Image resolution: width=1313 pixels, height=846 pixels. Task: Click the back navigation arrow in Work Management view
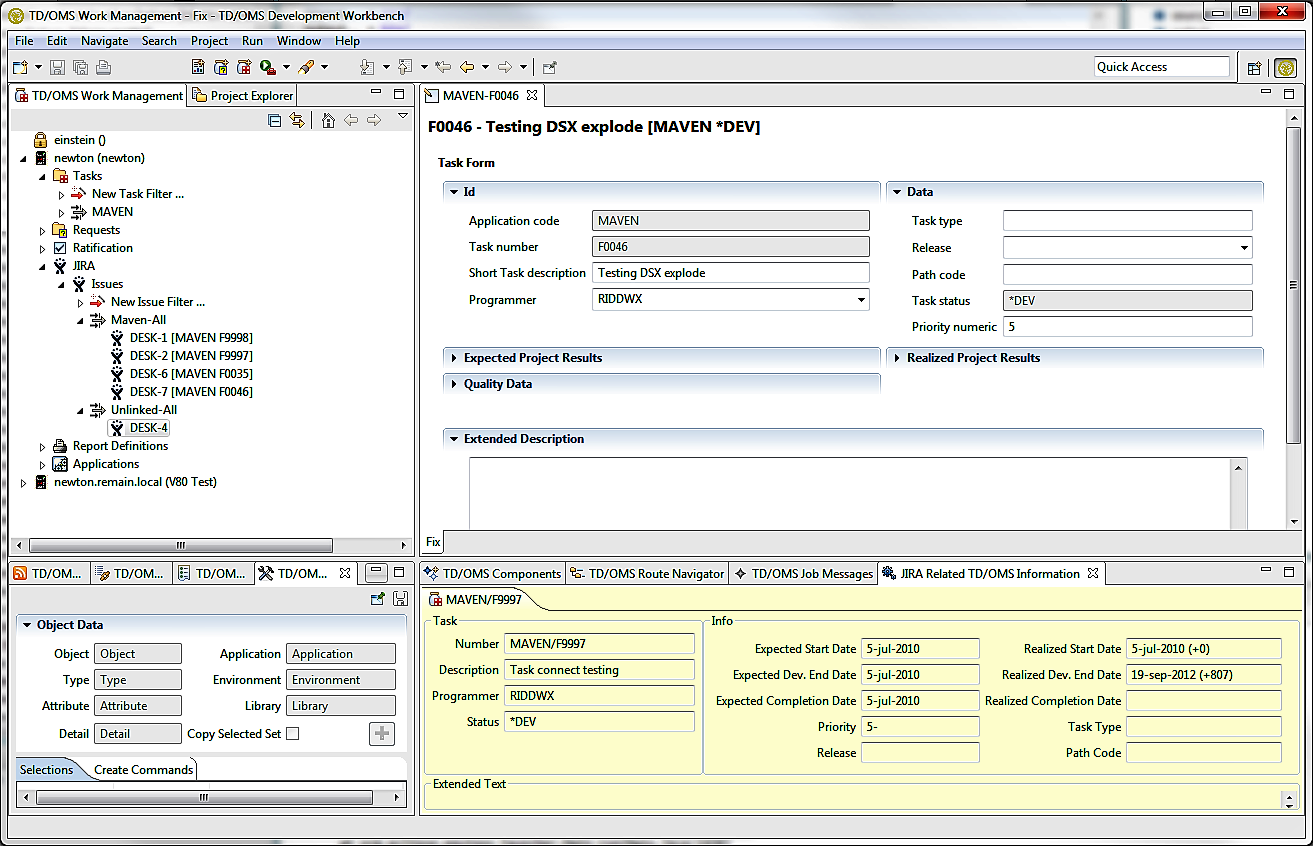coord(351,119)
